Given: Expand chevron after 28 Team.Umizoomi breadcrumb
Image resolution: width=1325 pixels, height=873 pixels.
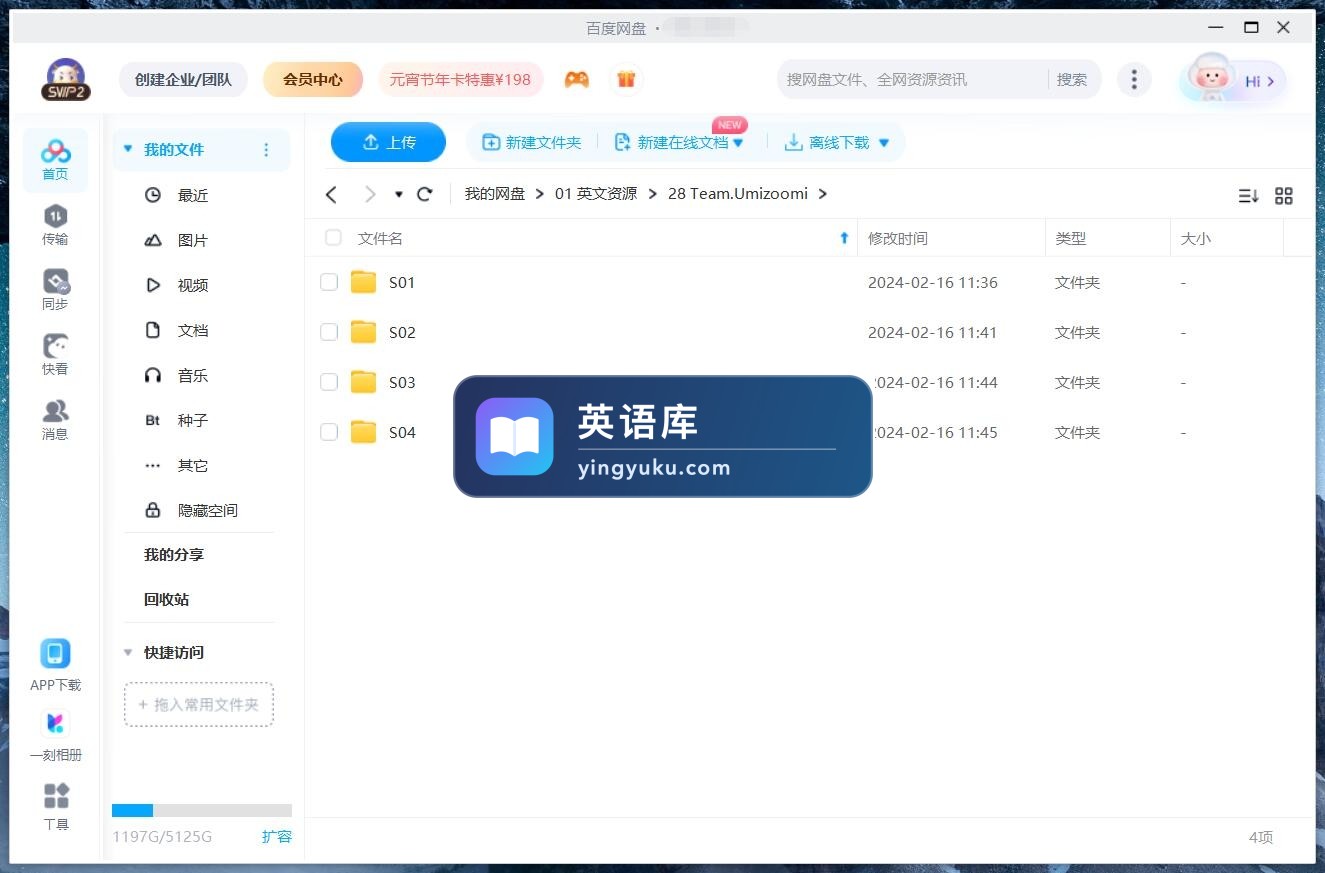Looking at the screenshot, I should pyautogui.click(x=823, y=194).
